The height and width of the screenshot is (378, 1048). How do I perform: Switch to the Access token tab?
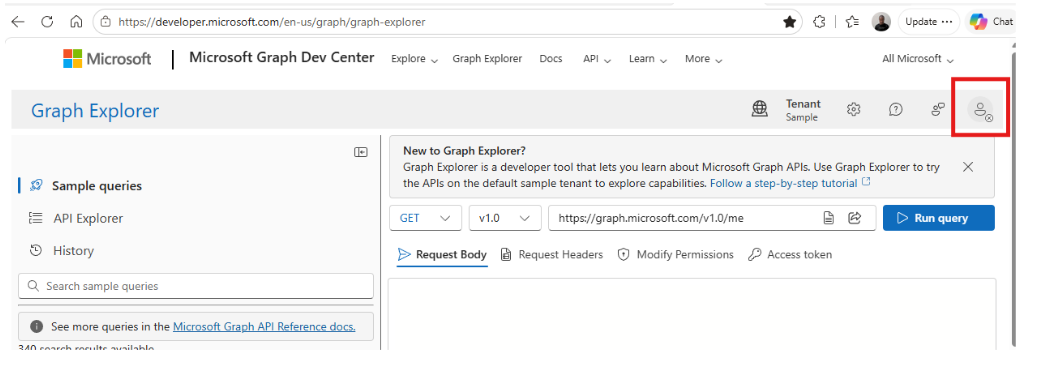tap(790, 254)
